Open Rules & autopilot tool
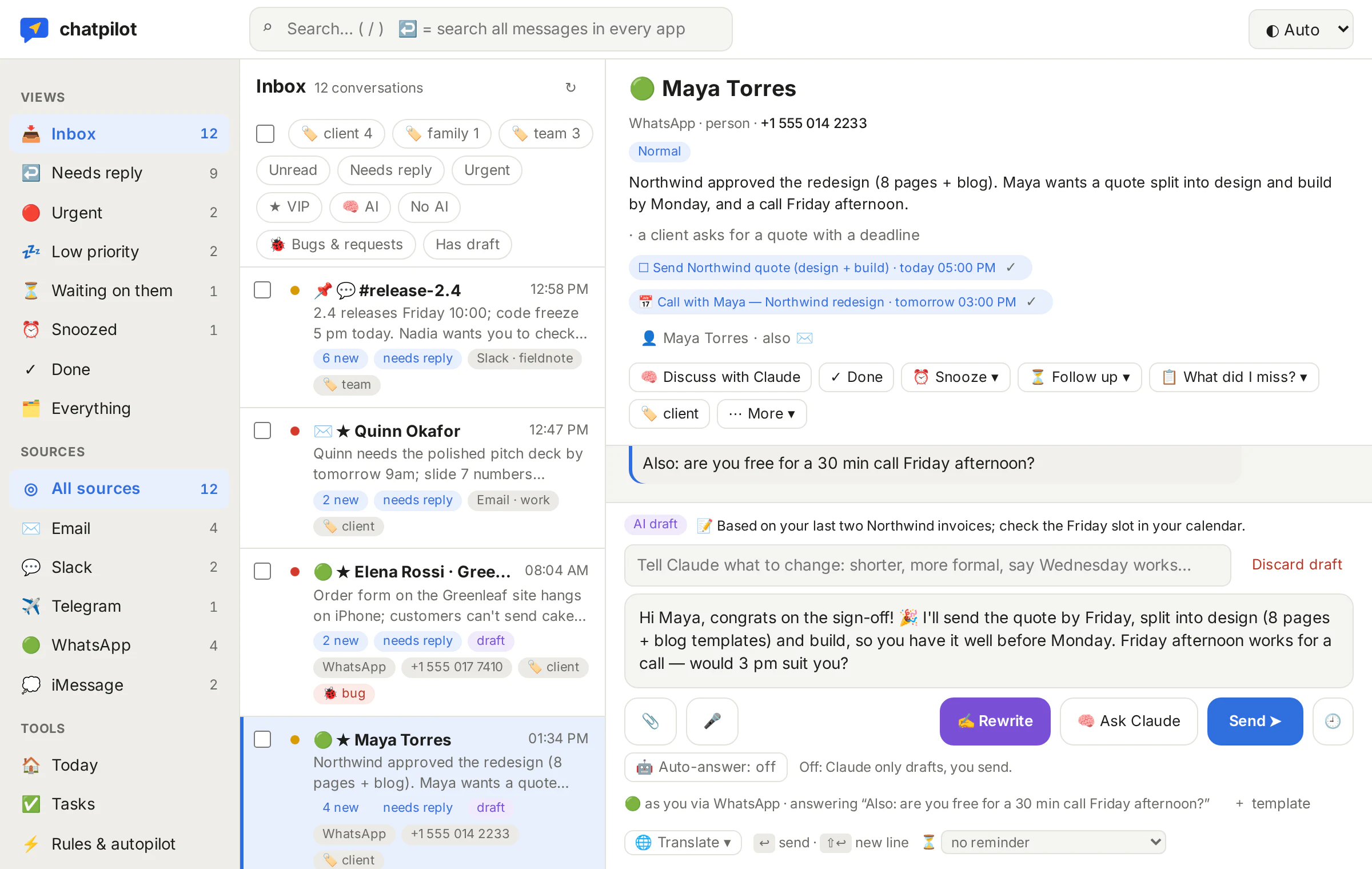This screenshot has width=1372, height=869. [x=119, y=844]
